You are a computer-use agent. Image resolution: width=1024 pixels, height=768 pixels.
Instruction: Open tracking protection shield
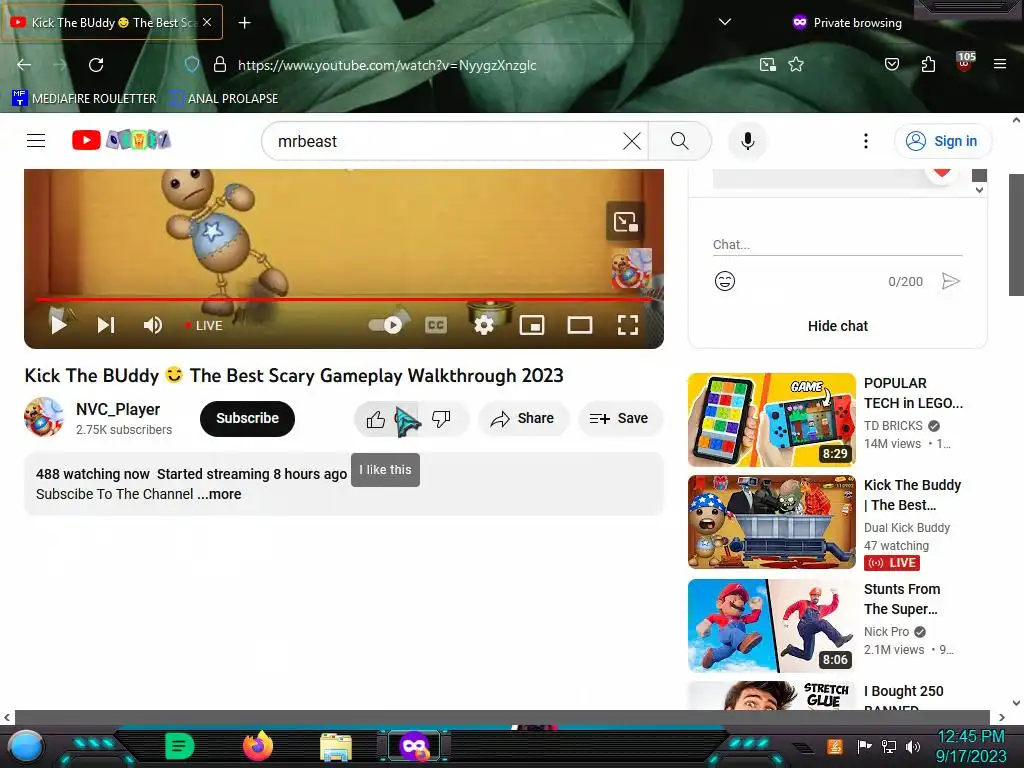coord(191,64)
